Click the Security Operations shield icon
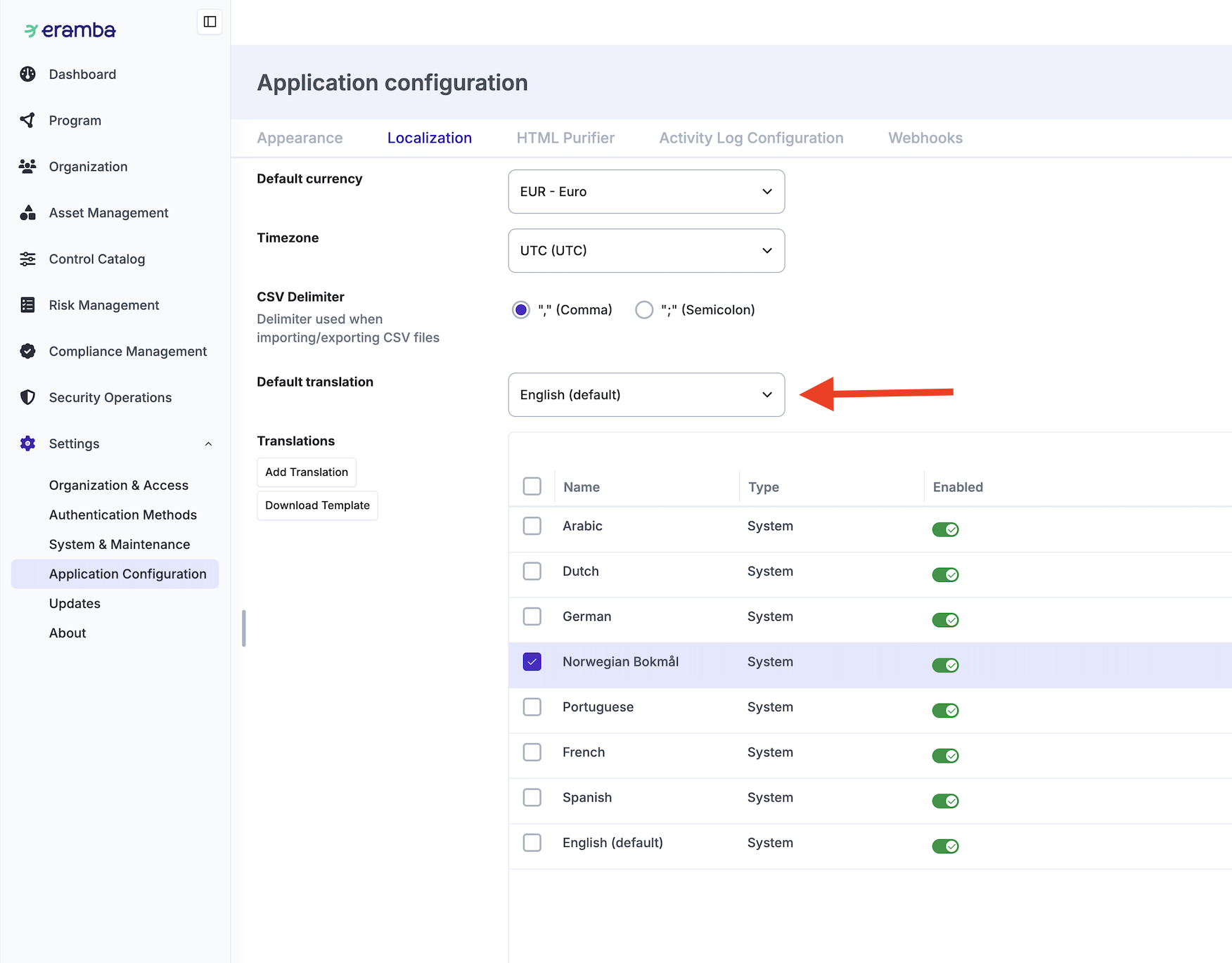1232x963 pixels. pos(27,398)
